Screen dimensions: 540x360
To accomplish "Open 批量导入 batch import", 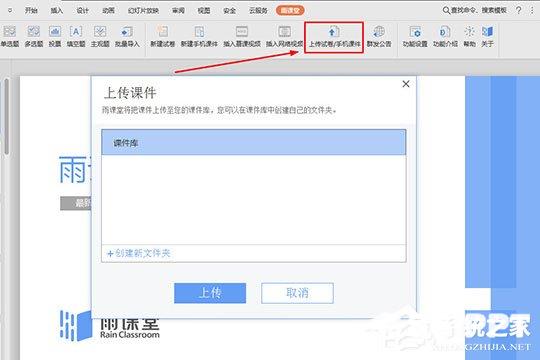I will pos(127,36).
